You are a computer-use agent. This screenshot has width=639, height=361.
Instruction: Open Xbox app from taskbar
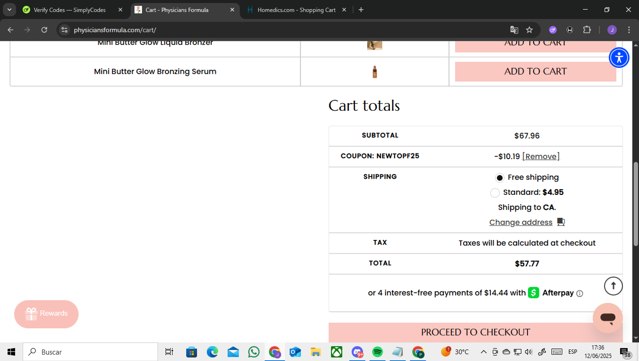point(336,352)
